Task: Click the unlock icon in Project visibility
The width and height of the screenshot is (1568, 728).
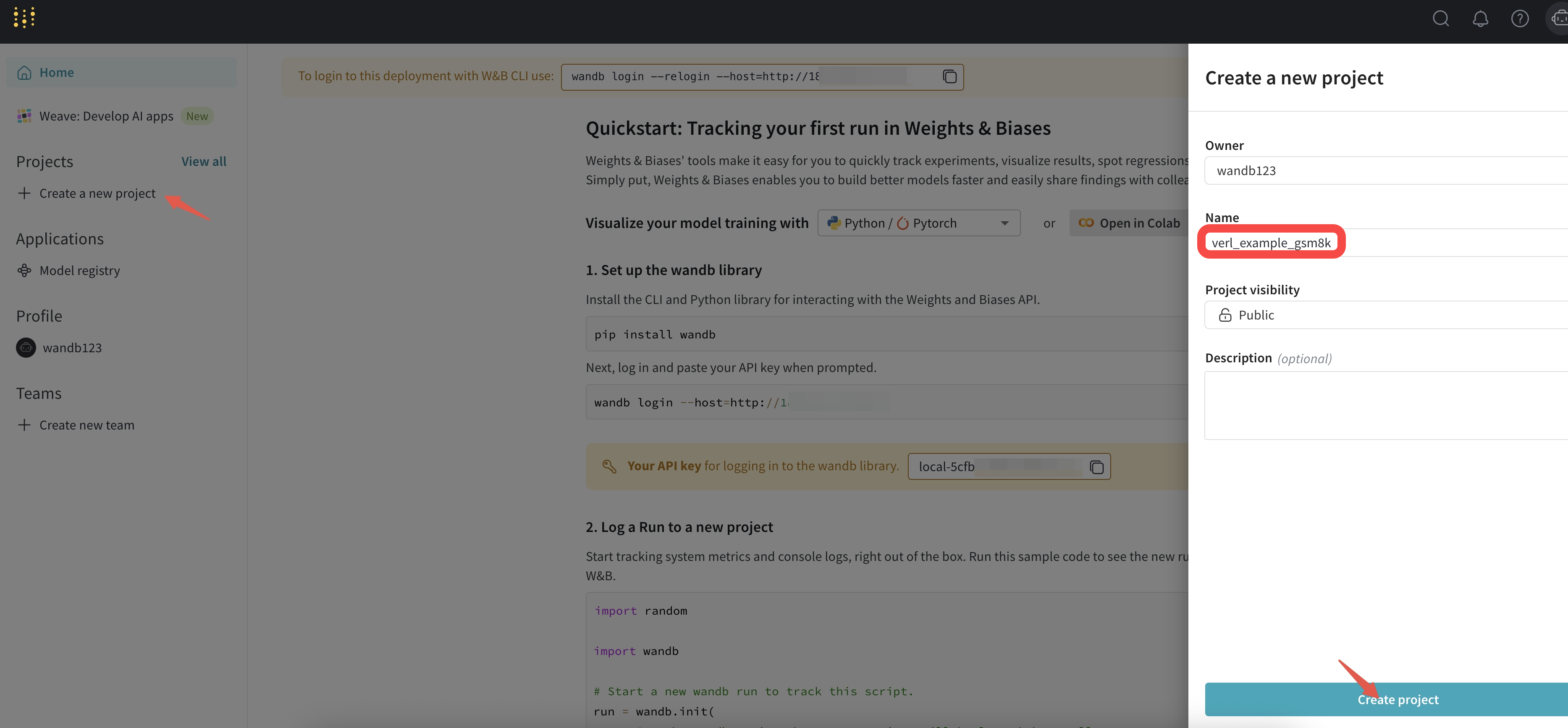Action: (x=1225, y=315)
